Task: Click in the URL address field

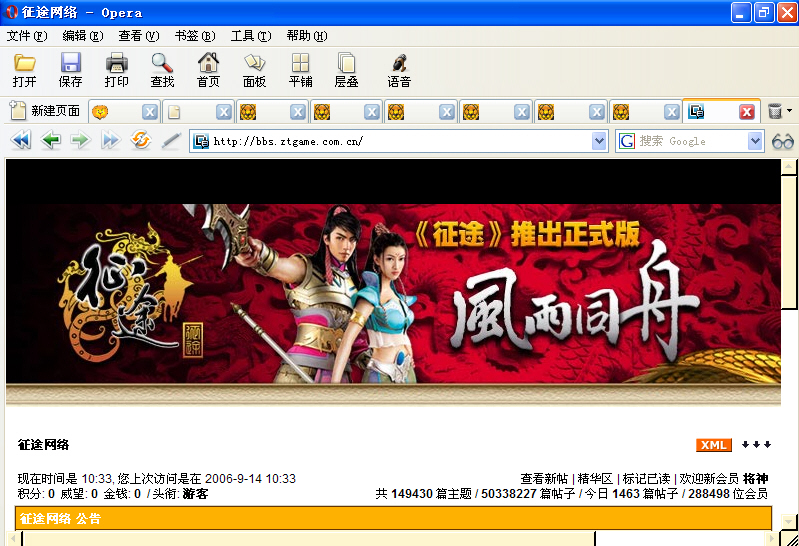Action: (x=400, y=141)
